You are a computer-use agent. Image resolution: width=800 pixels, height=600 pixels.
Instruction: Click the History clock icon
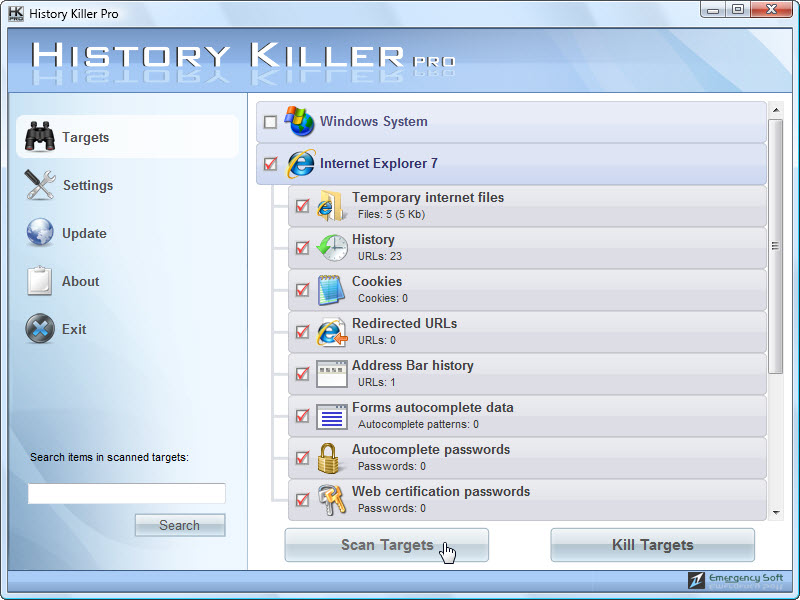coord(331,248)
